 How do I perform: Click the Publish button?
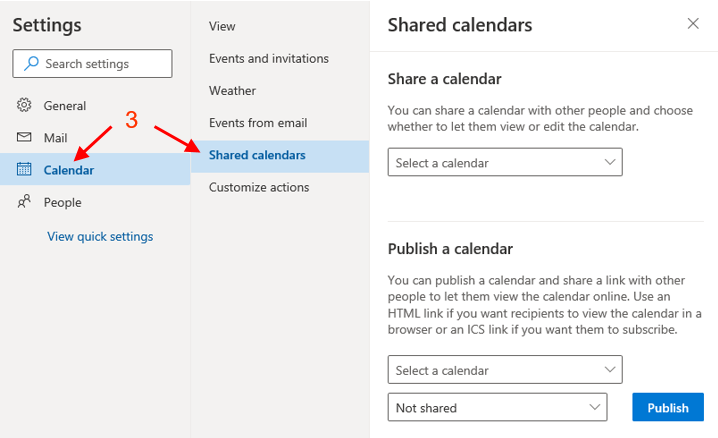(x=668, y=407)
